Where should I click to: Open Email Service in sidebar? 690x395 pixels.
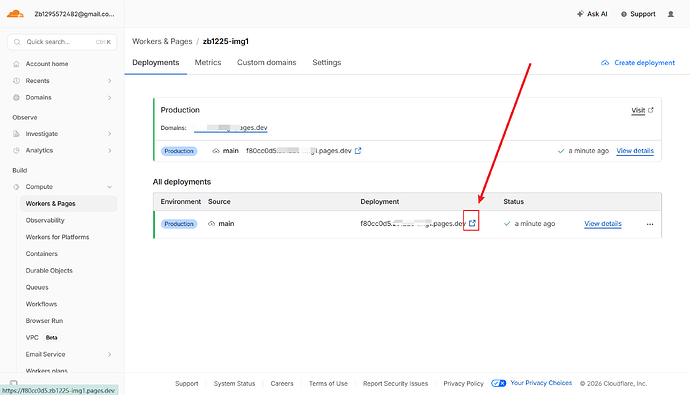coord(45,354)
